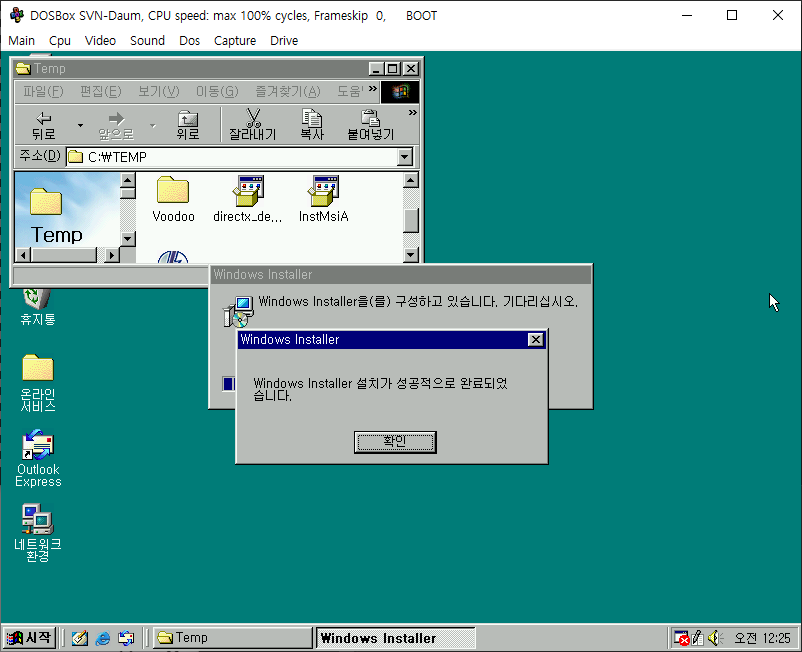The height and width of the screenshot is (652, 802).
Task: Click the Windows logo throbber icon
Action: (400, 92)
